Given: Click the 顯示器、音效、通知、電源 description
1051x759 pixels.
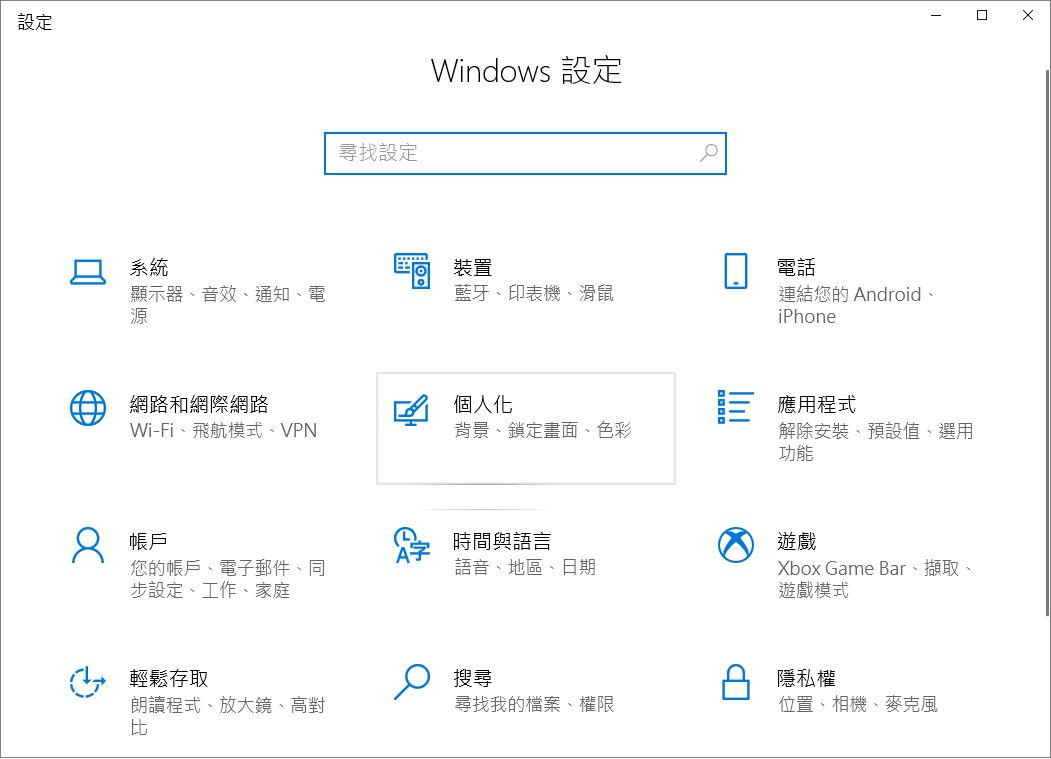Looking at the screenshot, I should tap(228, 304).
